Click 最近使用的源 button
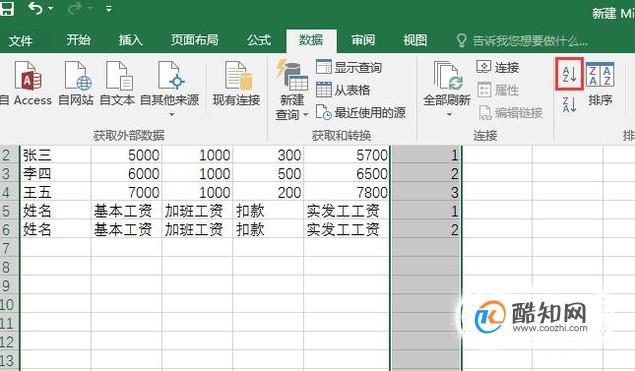 (360, 112)
